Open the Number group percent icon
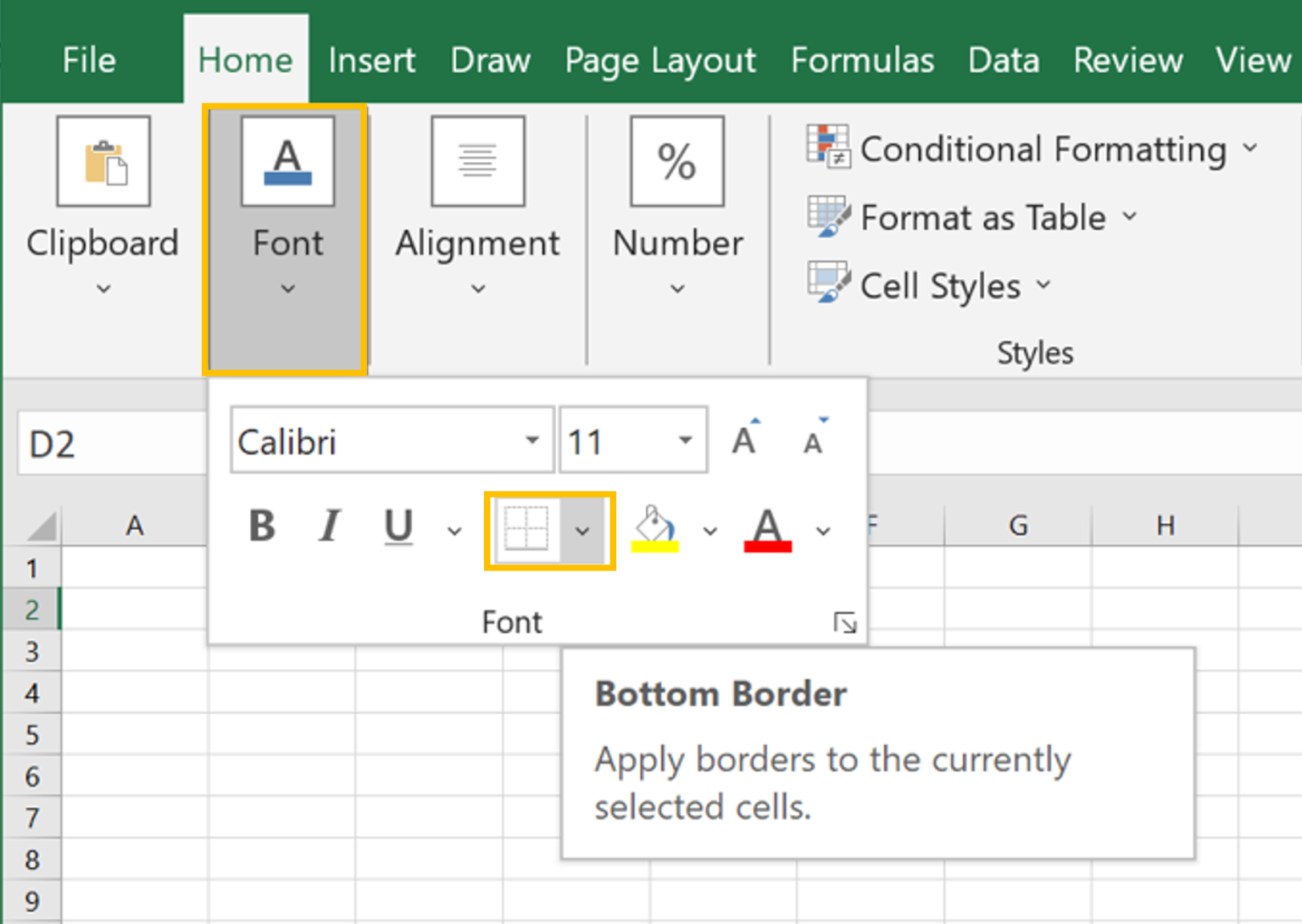The height and width of the screenshot is (924, 1302). [677, 162]
